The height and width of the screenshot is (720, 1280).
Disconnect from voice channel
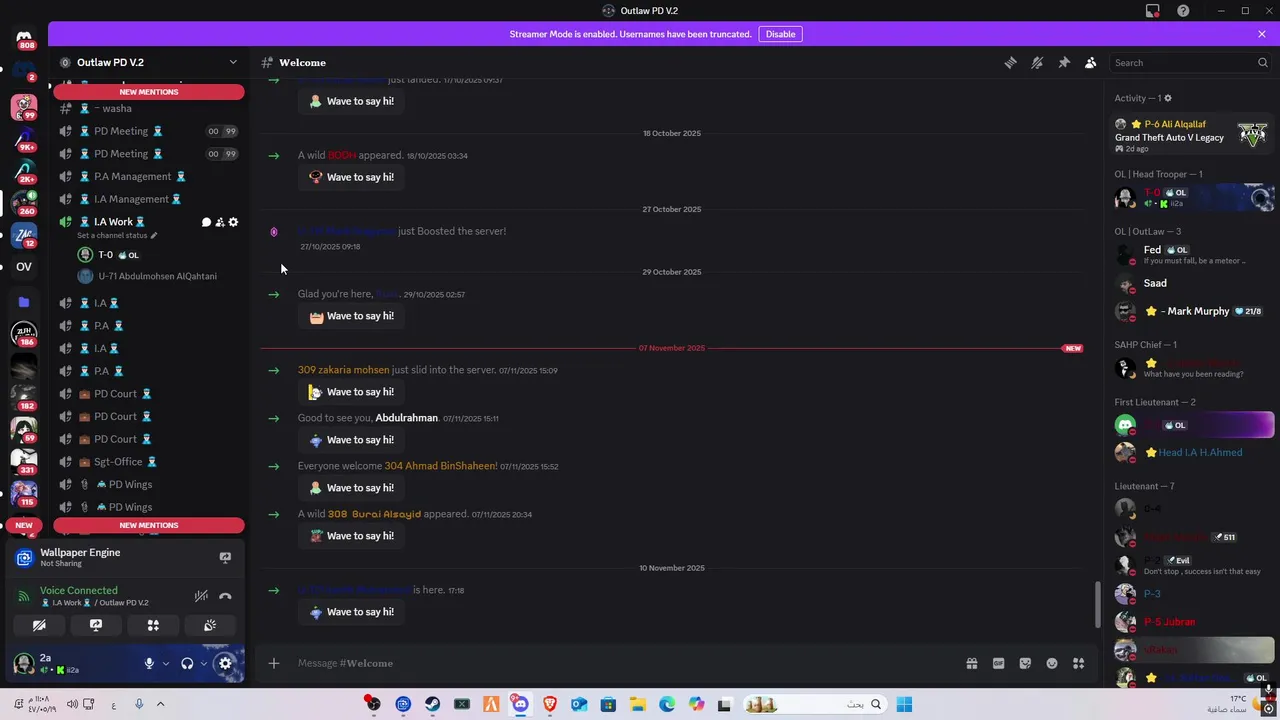(225, 596)
